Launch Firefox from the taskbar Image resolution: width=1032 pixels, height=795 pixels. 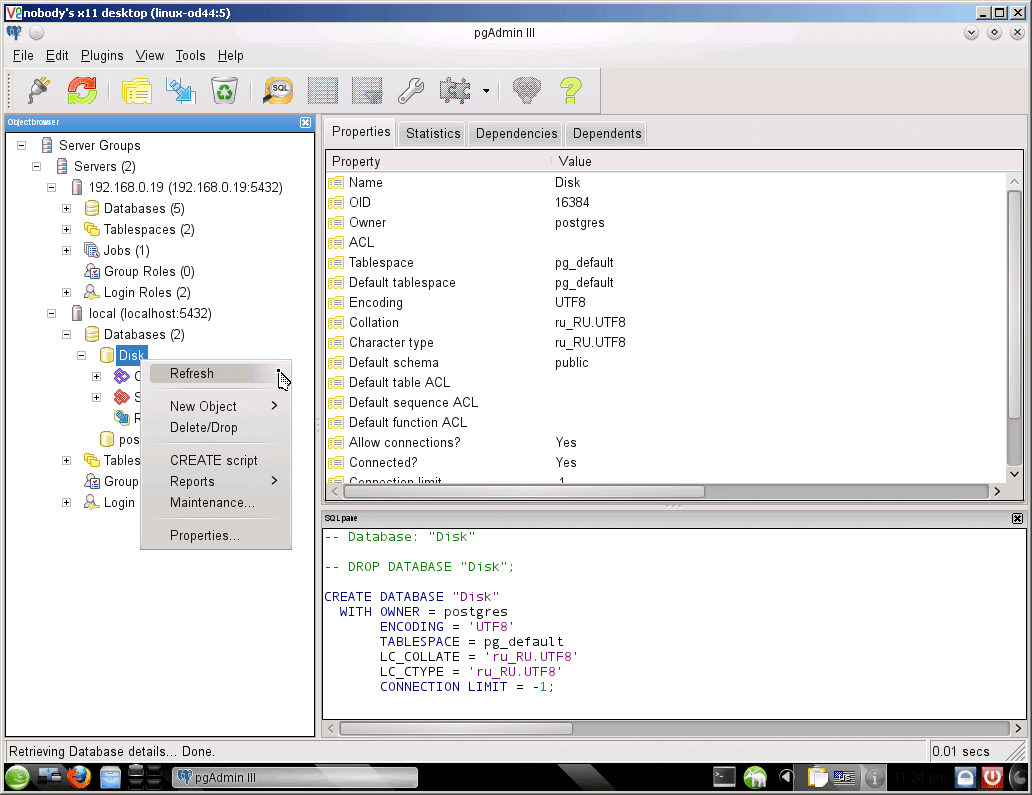[80, 777]
